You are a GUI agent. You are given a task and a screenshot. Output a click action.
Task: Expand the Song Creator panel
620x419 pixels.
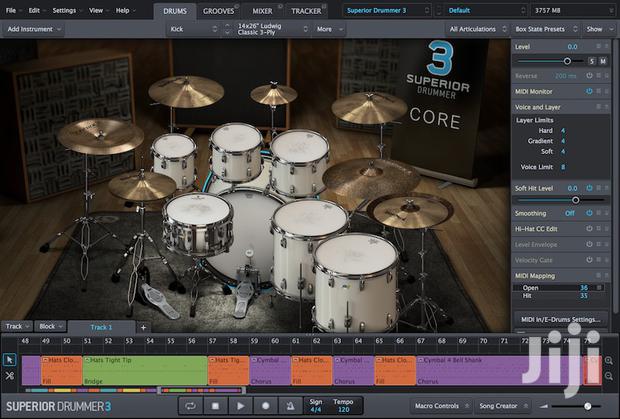pyautogui.click(x=503, y=406)
